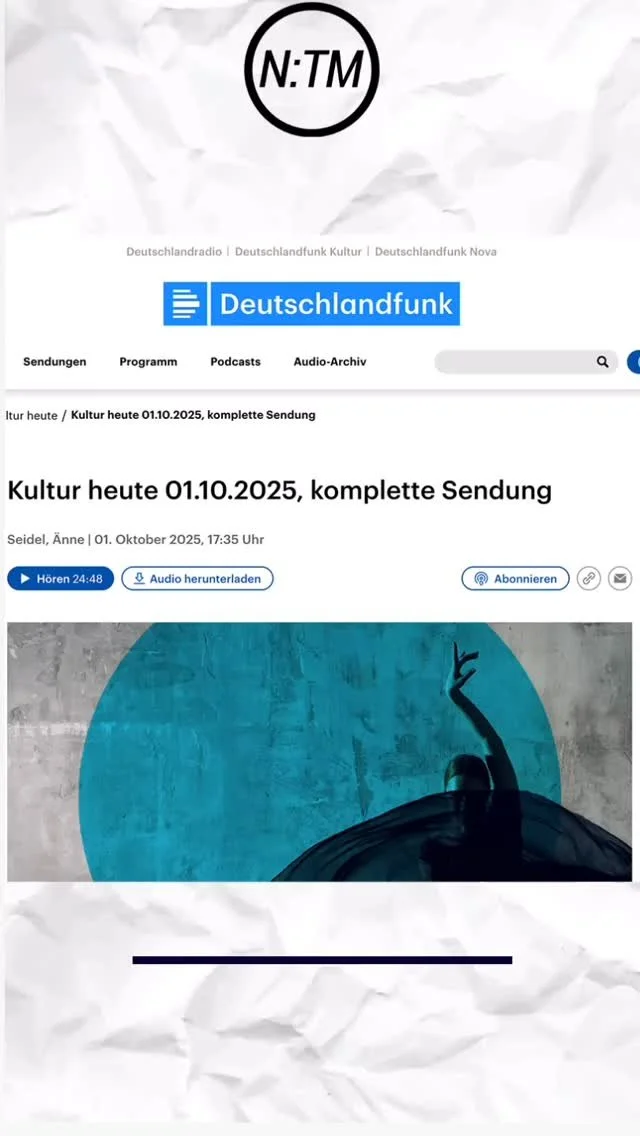This screenshot has width=640, height=1136.
Task: Open the Deutschlandfunk logo homepage
Action: [x=312, y=304]
